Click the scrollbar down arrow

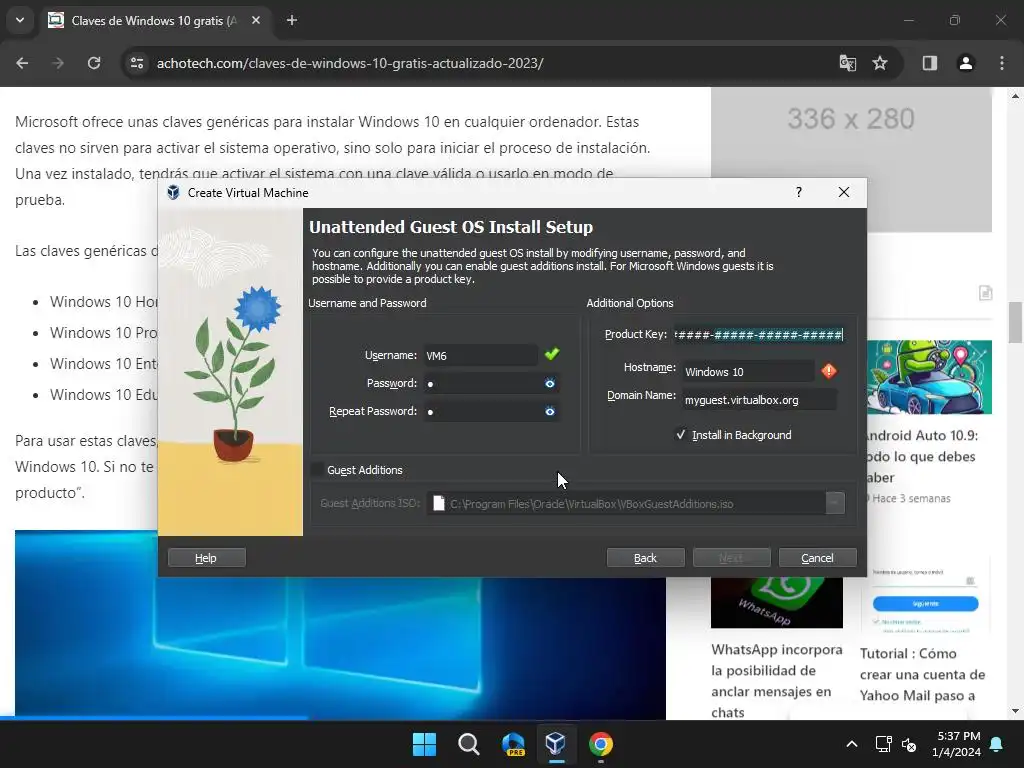click(1015, 711)
